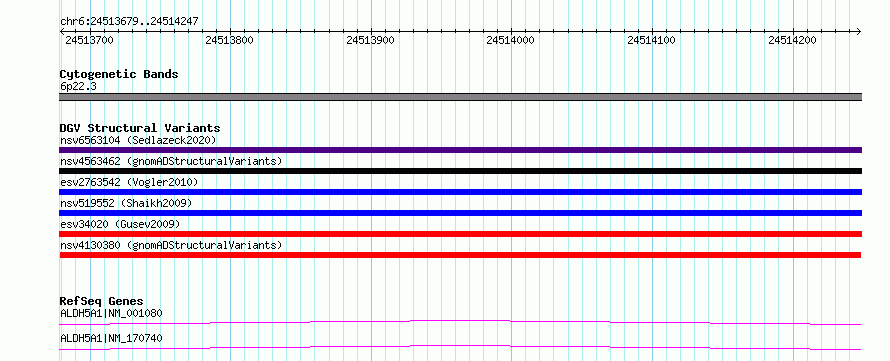Click ALDH5A1|NM_170740 gene label
Image resolution: width=890 pixels, height=361 pixels.
click(111, 338)
